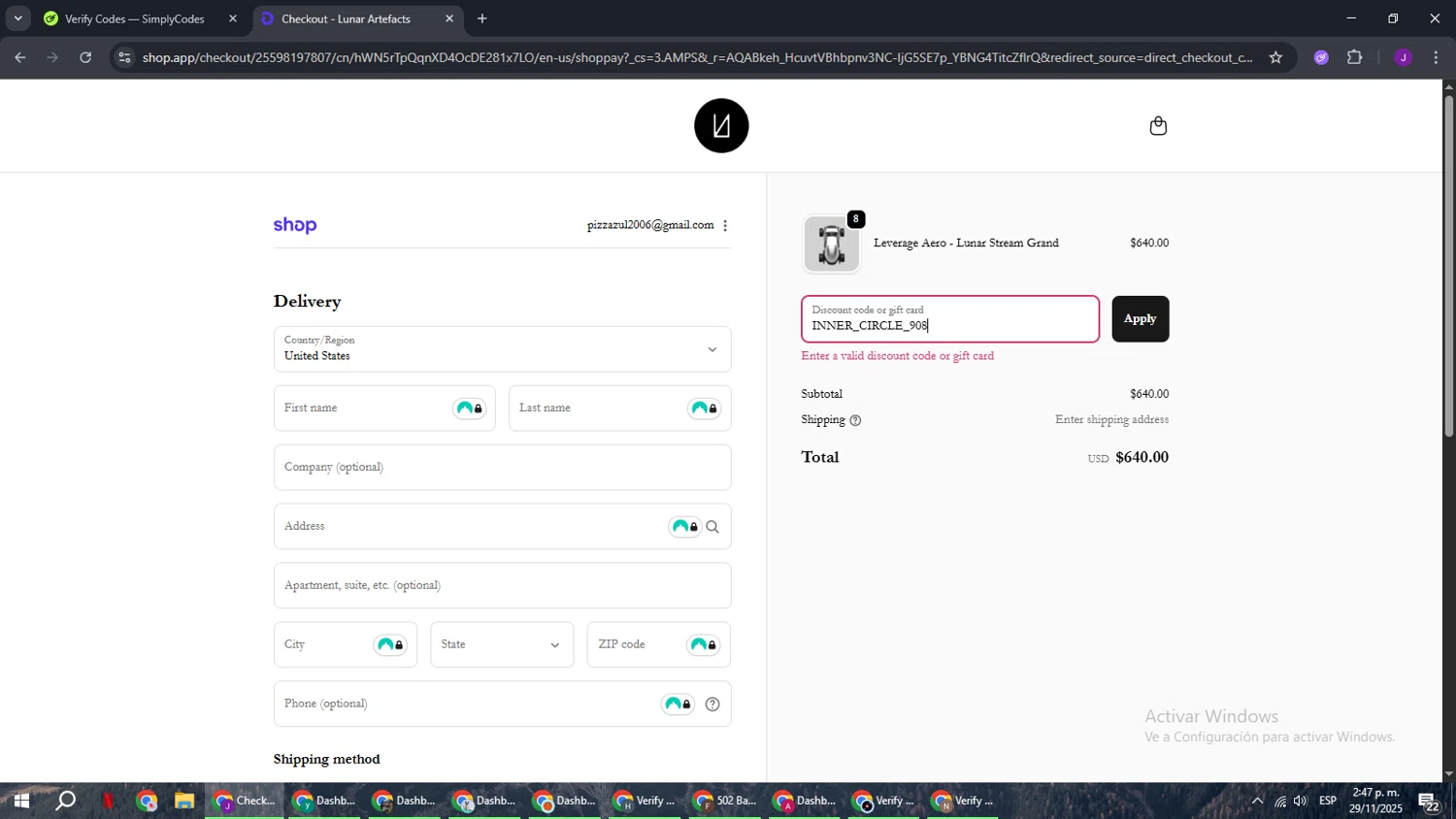
Task: Click the Address input field
Action: click(502, 527)
